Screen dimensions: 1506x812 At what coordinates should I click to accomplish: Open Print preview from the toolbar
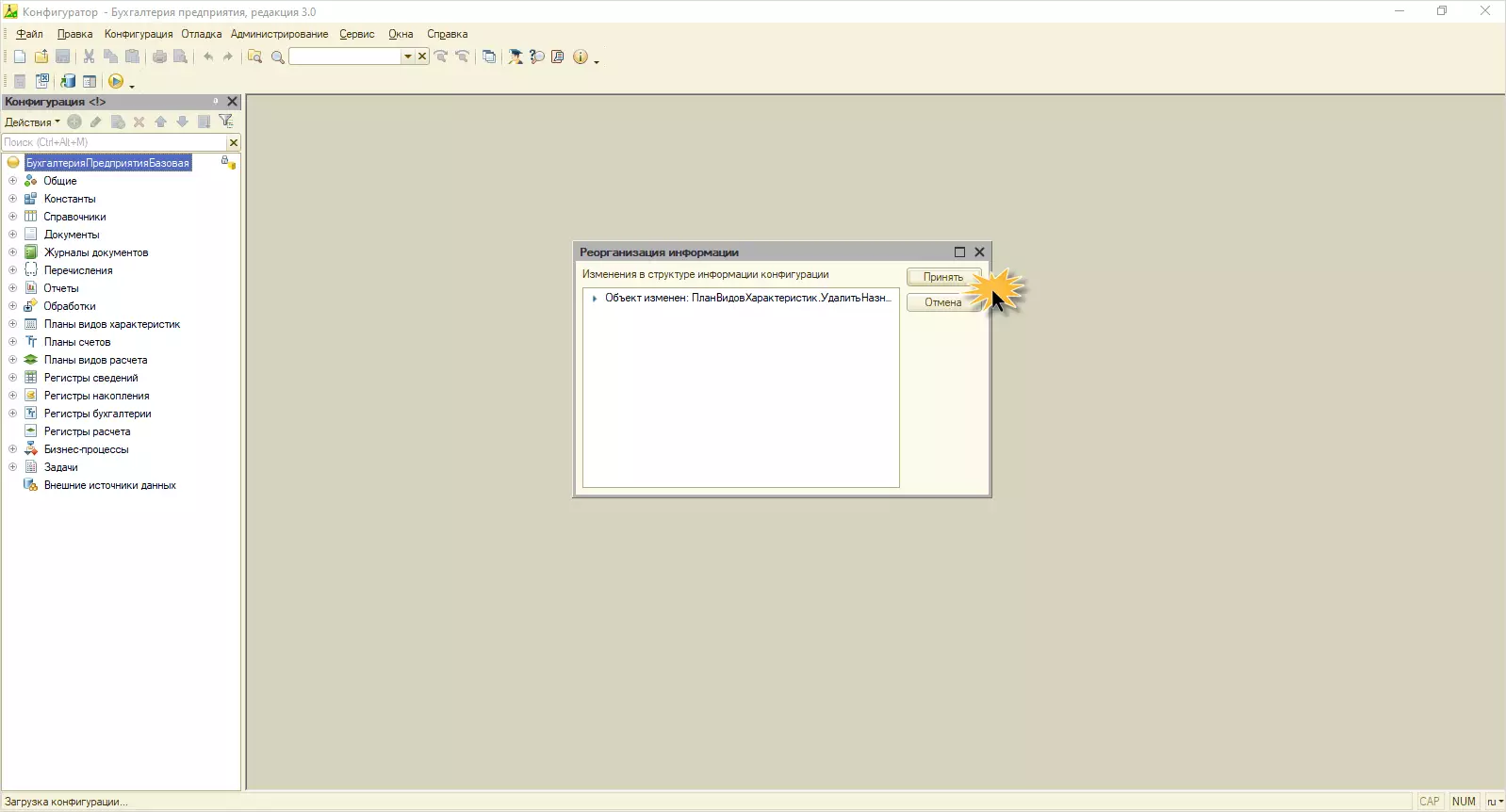[180, 57]
